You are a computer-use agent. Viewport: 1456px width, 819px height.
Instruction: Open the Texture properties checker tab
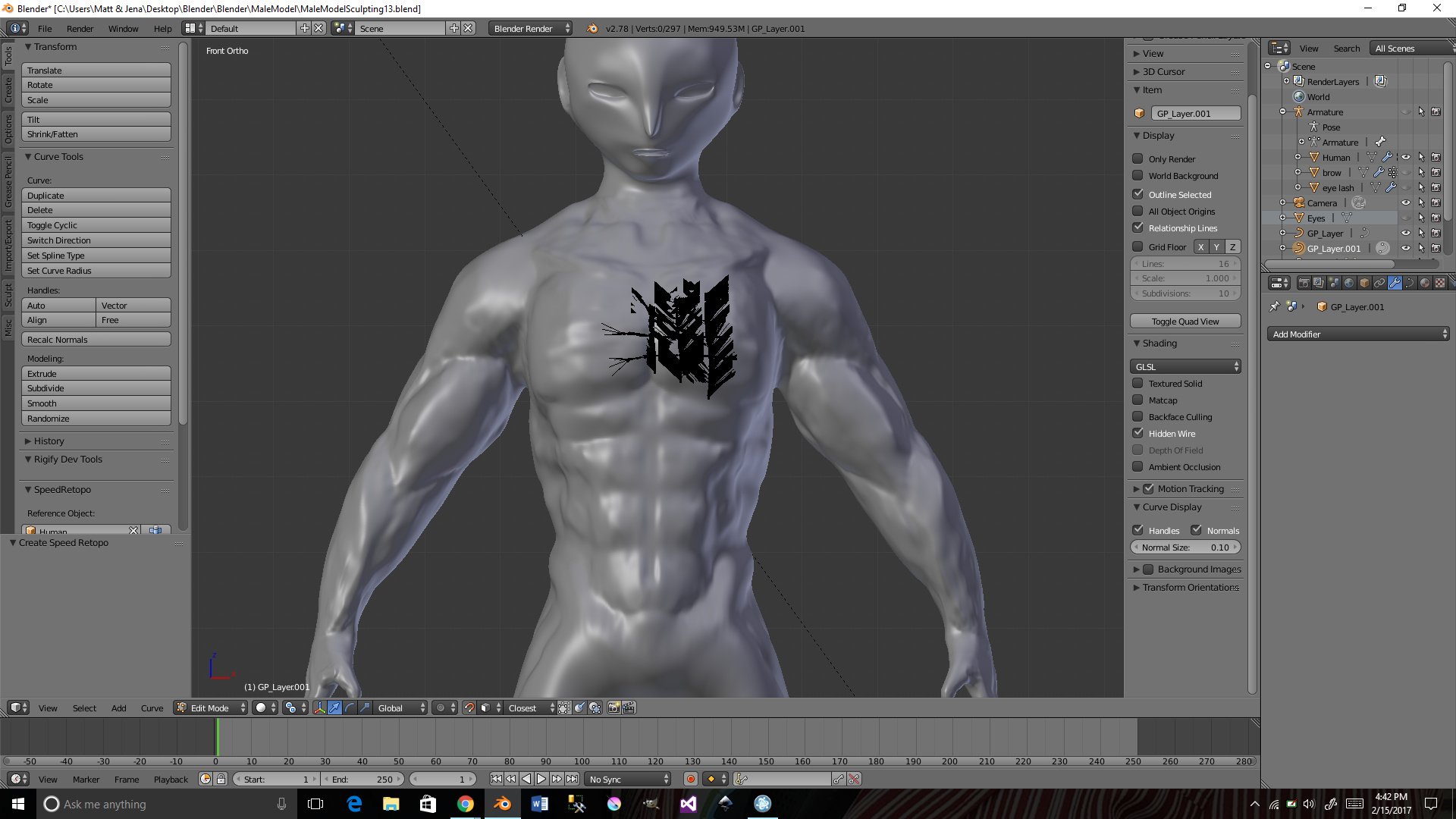click(x=1440, y=283)
